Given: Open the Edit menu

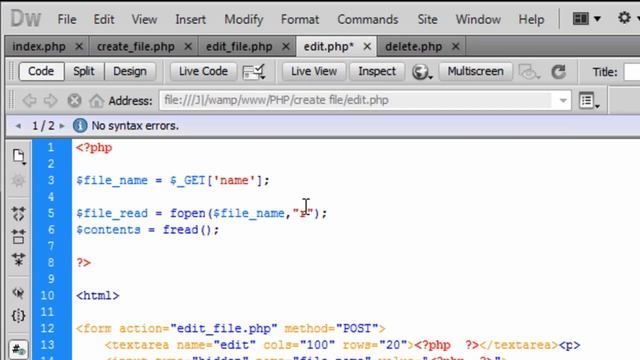Looking at the screenshot, I should coord(104,19).
